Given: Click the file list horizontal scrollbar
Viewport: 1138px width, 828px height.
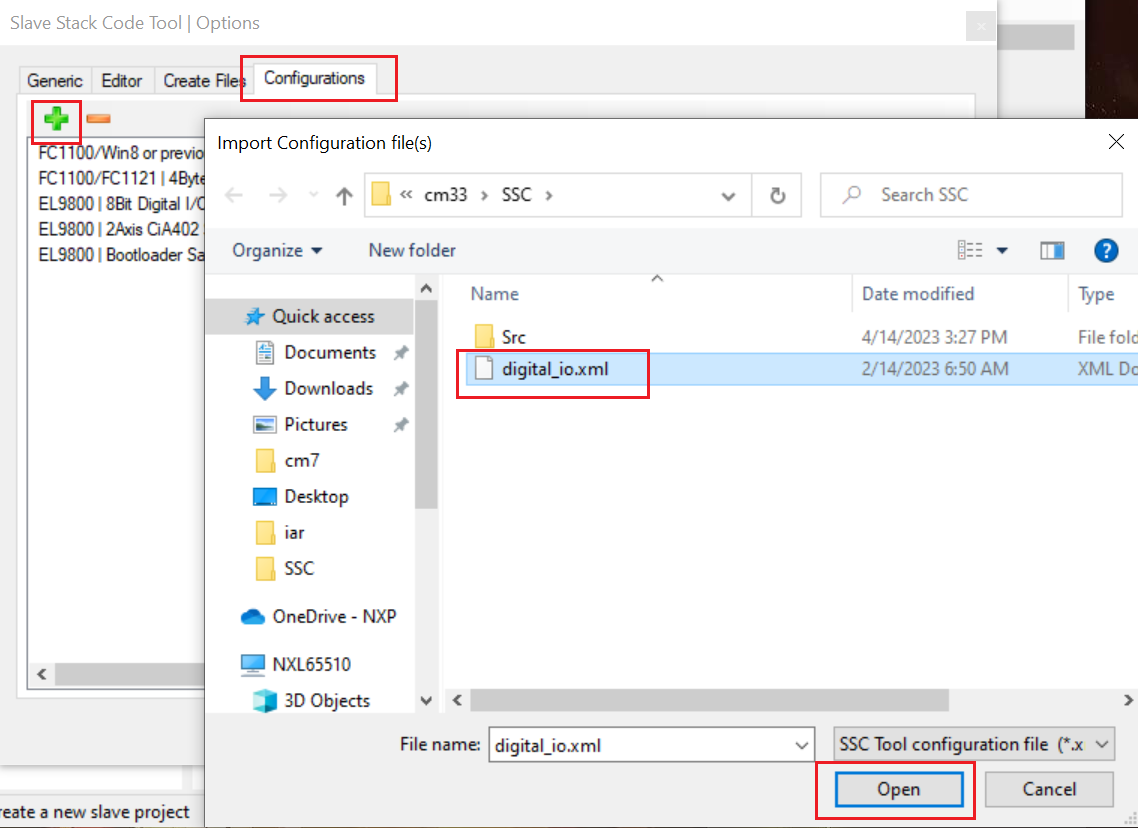Looking at the screenshot, I should point(710,700).
